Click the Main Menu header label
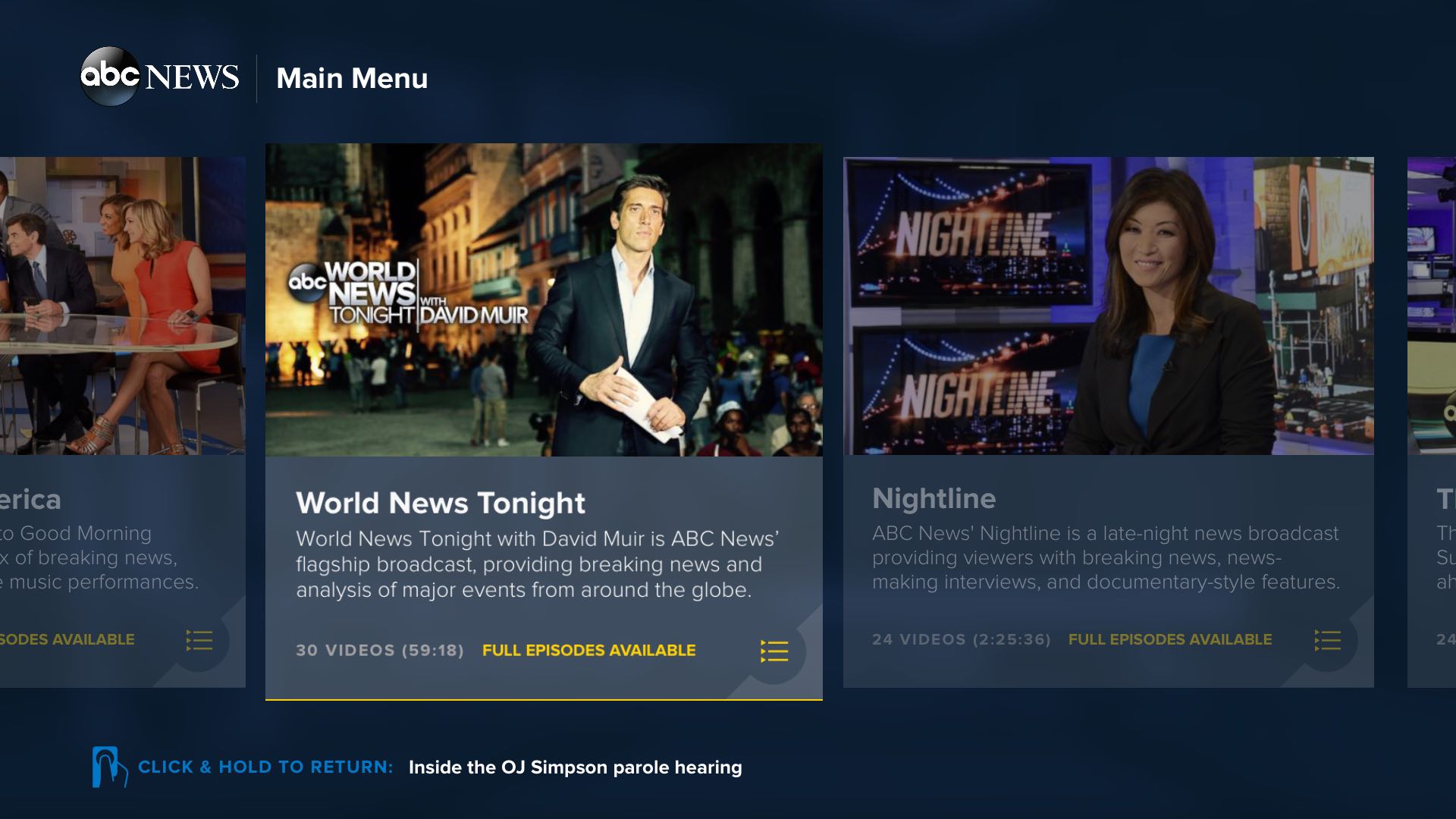 coord(353,77)
